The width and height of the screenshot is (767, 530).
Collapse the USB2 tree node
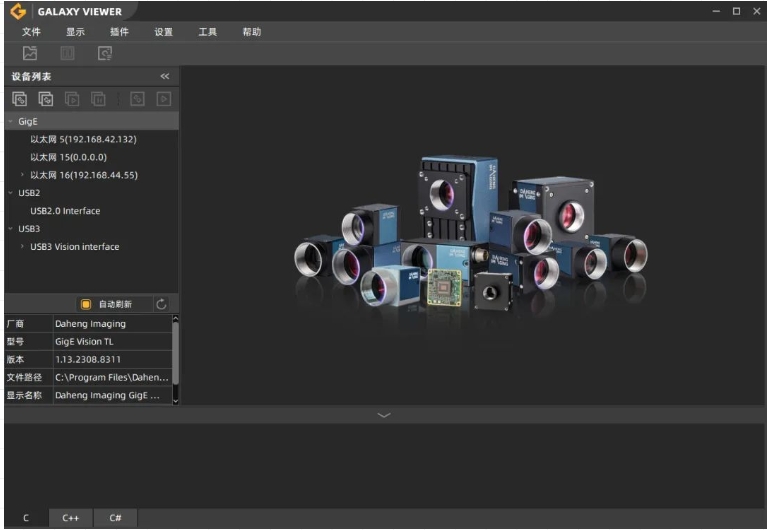click(10, 193)
